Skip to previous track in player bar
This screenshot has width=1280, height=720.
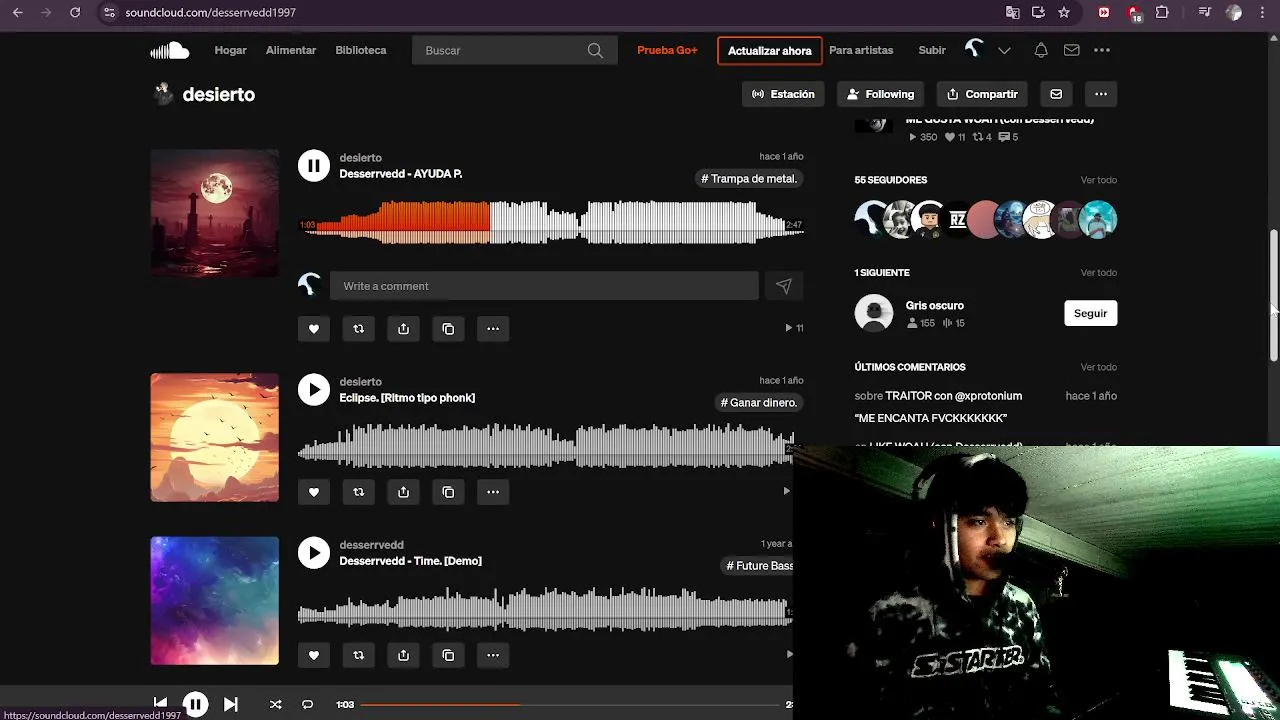tap(160, 704)
